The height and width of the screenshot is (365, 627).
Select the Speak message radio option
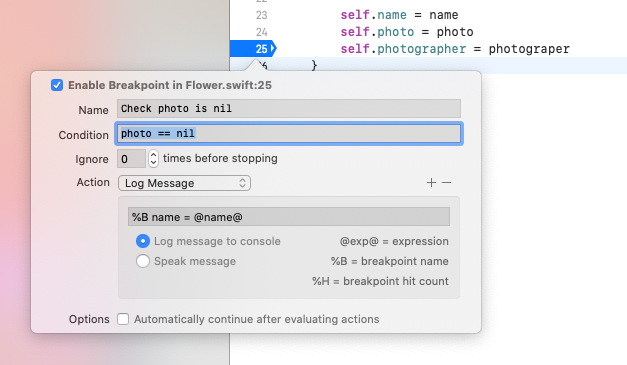point(143,261)
